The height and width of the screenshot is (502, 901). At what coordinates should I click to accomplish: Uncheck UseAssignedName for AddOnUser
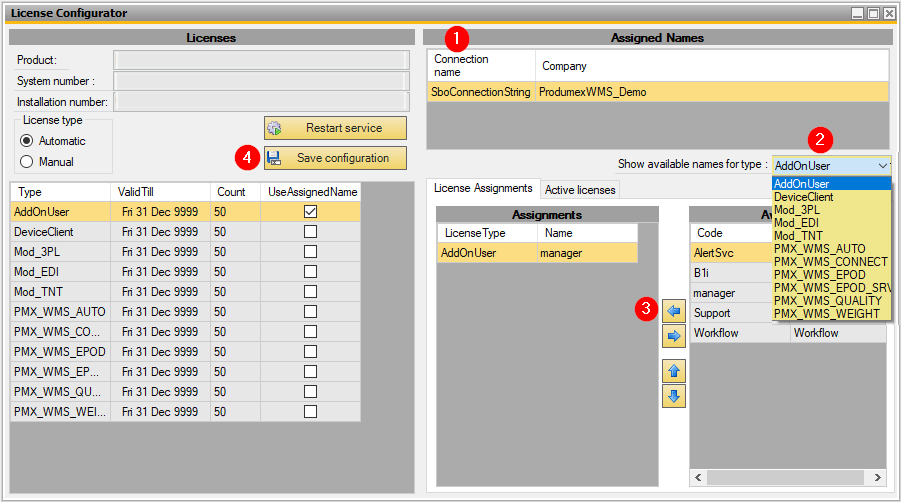click(310, 212)
